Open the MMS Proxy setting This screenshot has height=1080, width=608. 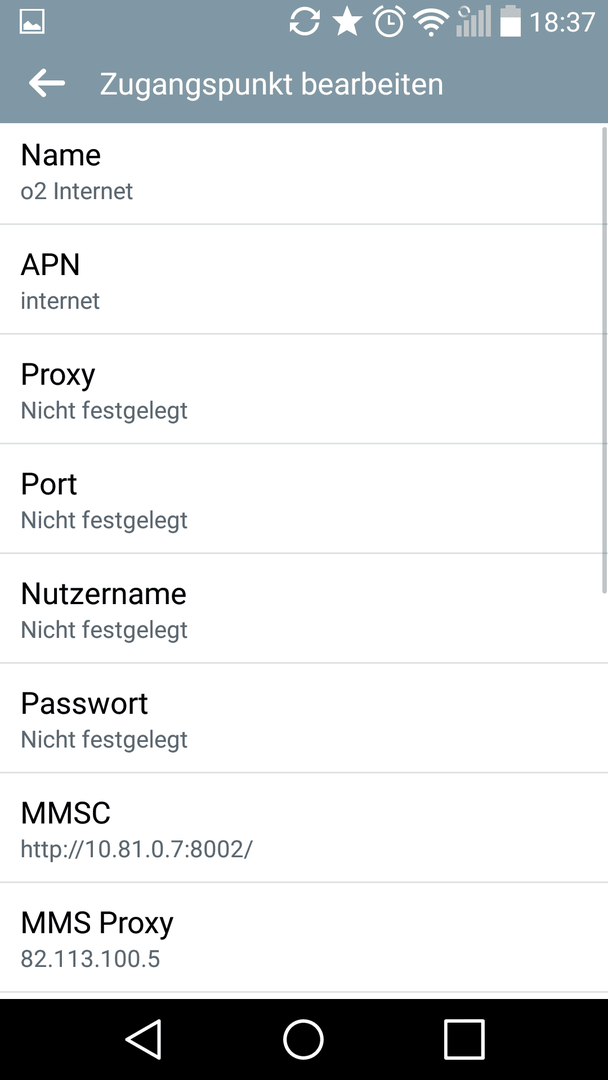coord(301,937)
